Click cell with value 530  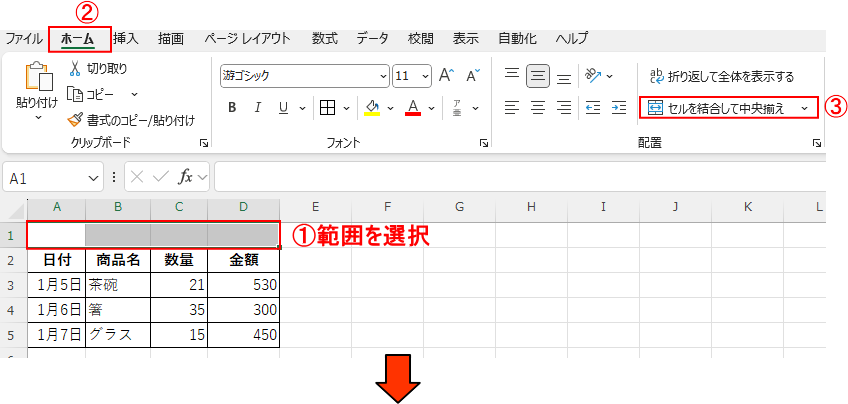tap(243, 285)
